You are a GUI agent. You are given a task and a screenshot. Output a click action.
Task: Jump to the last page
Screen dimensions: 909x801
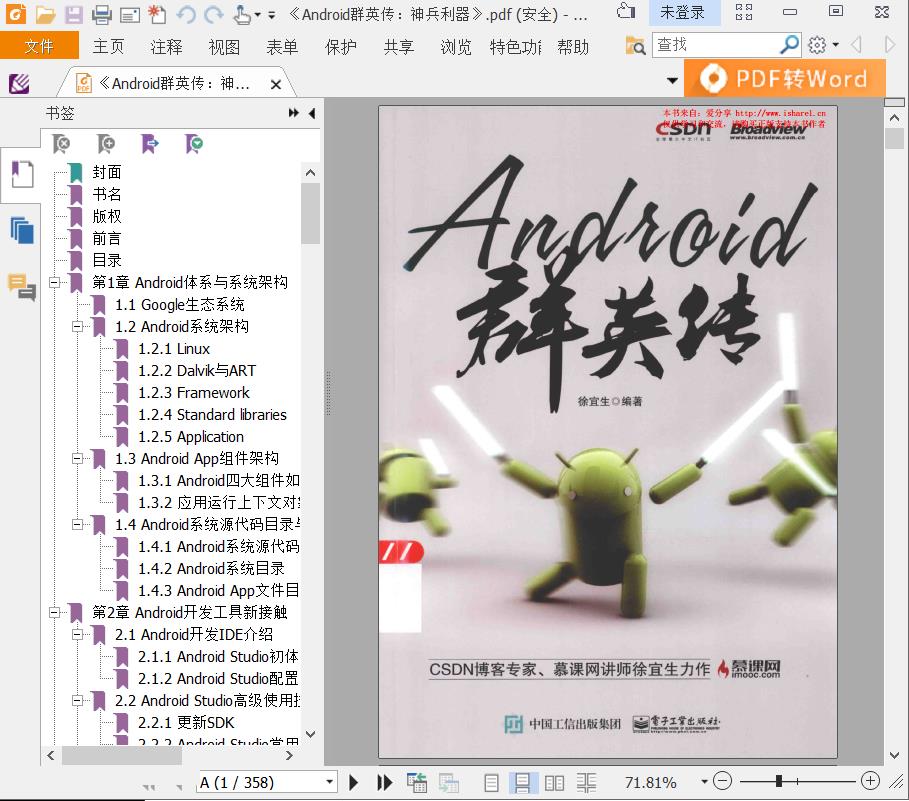(384, 782)
